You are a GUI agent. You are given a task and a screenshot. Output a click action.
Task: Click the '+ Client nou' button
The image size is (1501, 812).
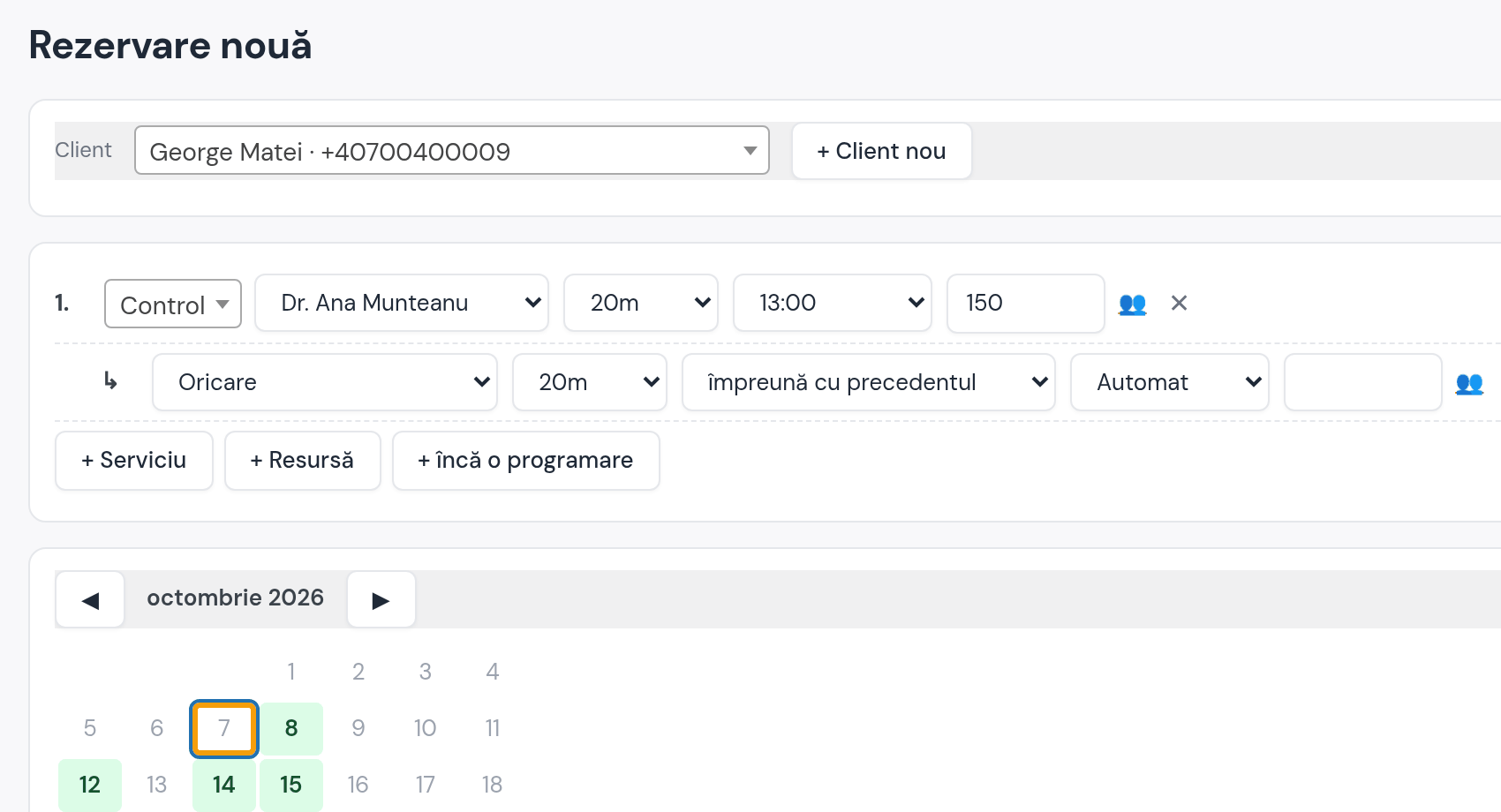[882, 151]
